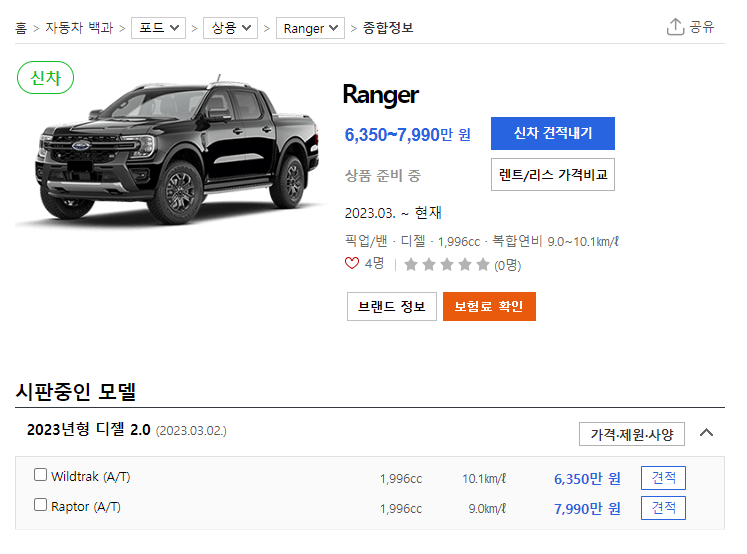Click the share upload icon
This screenshot has width=747, height=554.
pyautogui.click(x=675, y=27)
